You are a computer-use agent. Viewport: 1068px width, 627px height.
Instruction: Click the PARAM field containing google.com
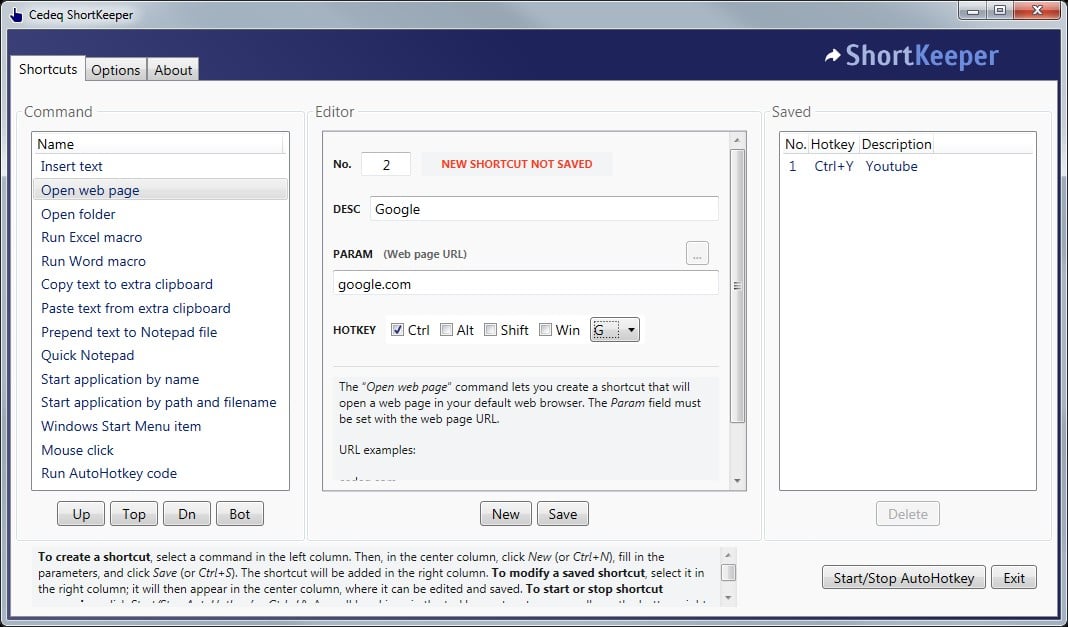pyautogui.click(x=526, y=283)
